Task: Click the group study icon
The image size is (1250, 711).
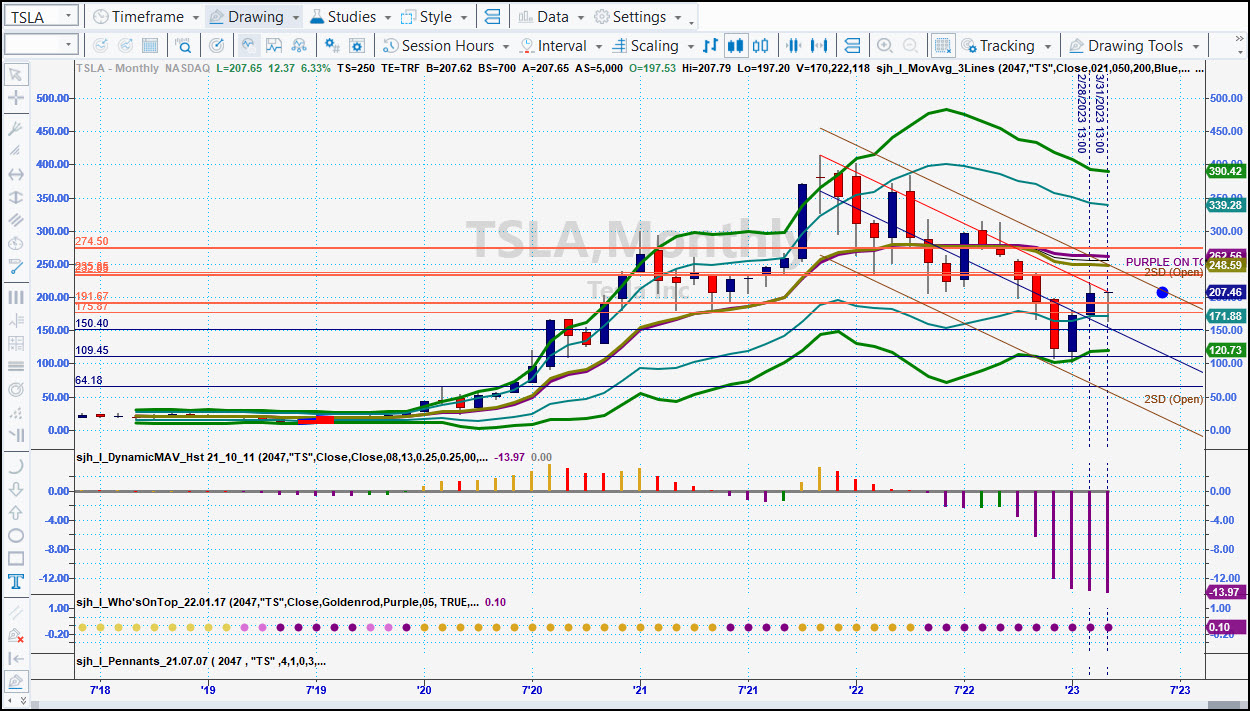Action: tap(299, 45)
